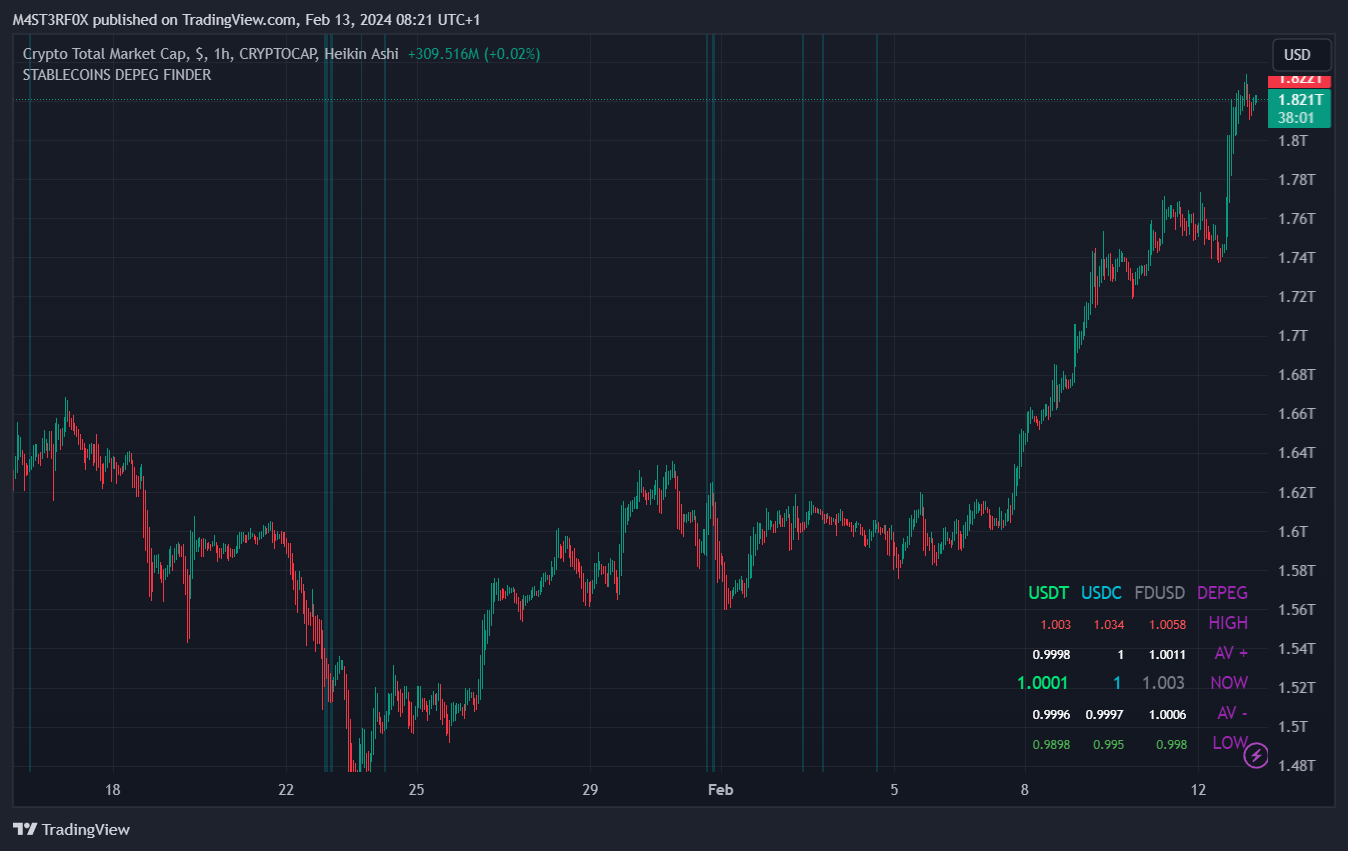Click the DEPEG column header
The width and height of the screenshot is (1348, 851).
pyautogui.click(x=1223, y=592)
